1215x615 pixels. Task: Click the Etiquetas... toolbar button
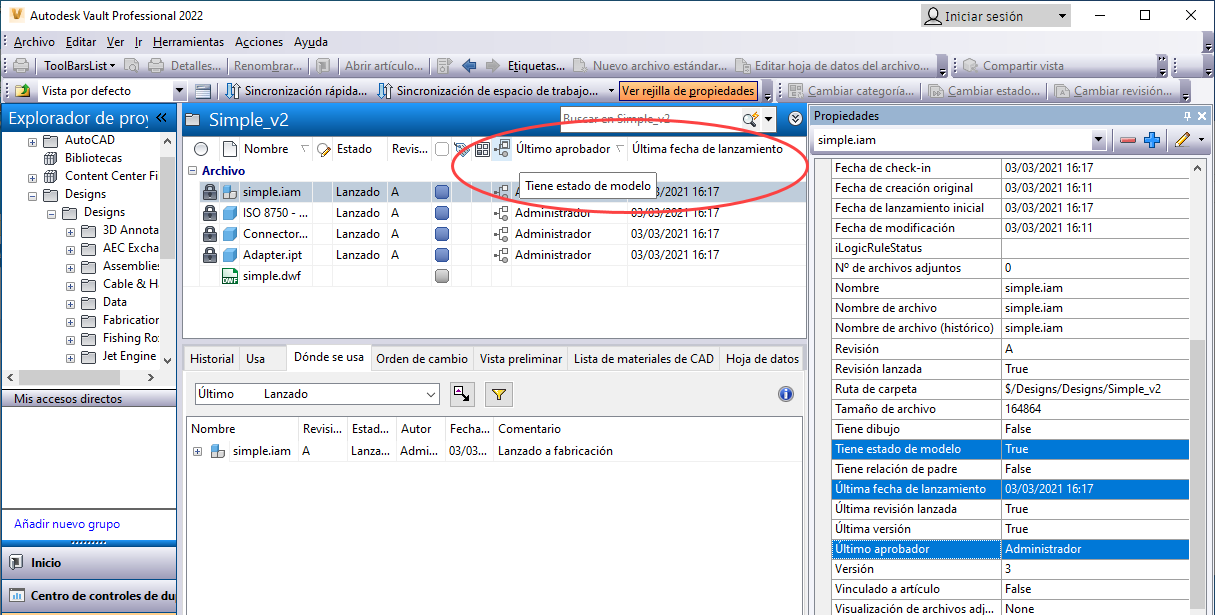(x=536, y=66)
